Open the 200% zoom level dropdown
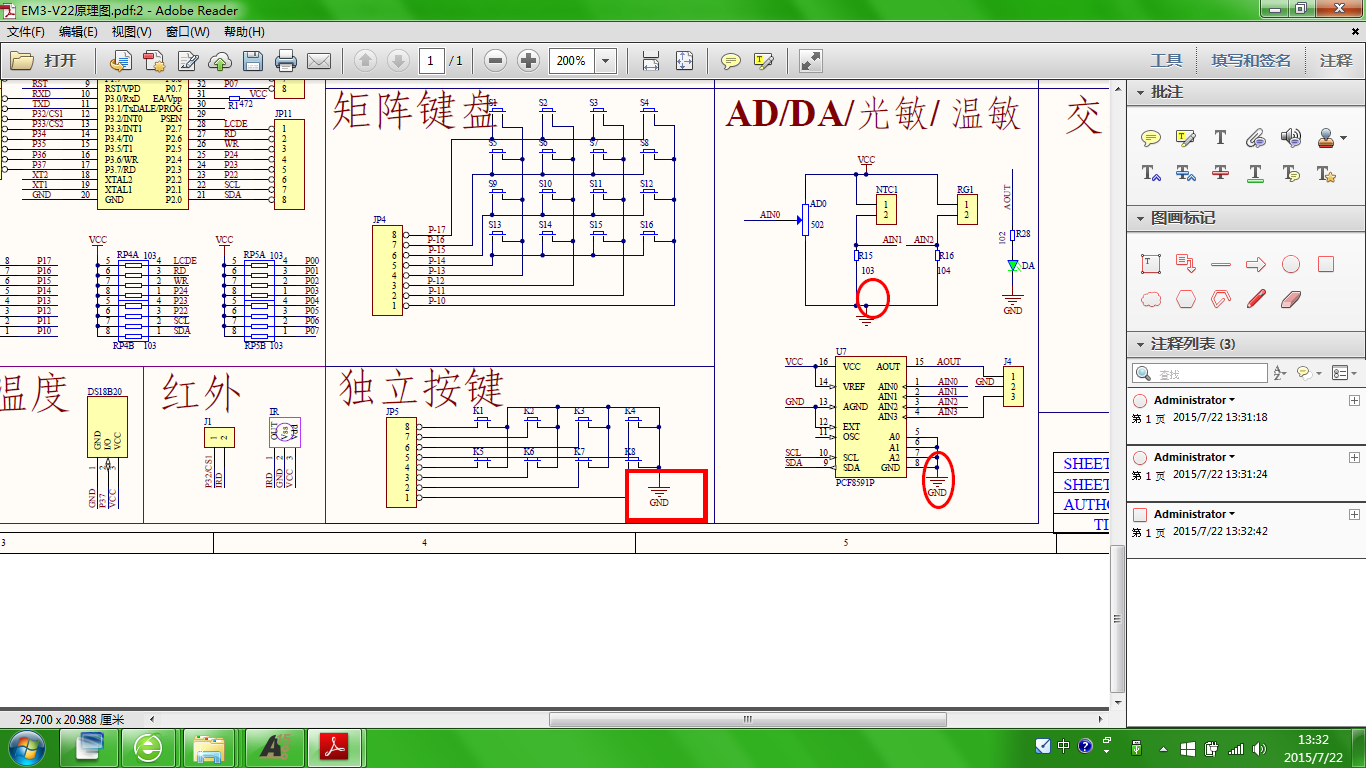The width and height of the screenshot is (1366, 768). [605, 61]
